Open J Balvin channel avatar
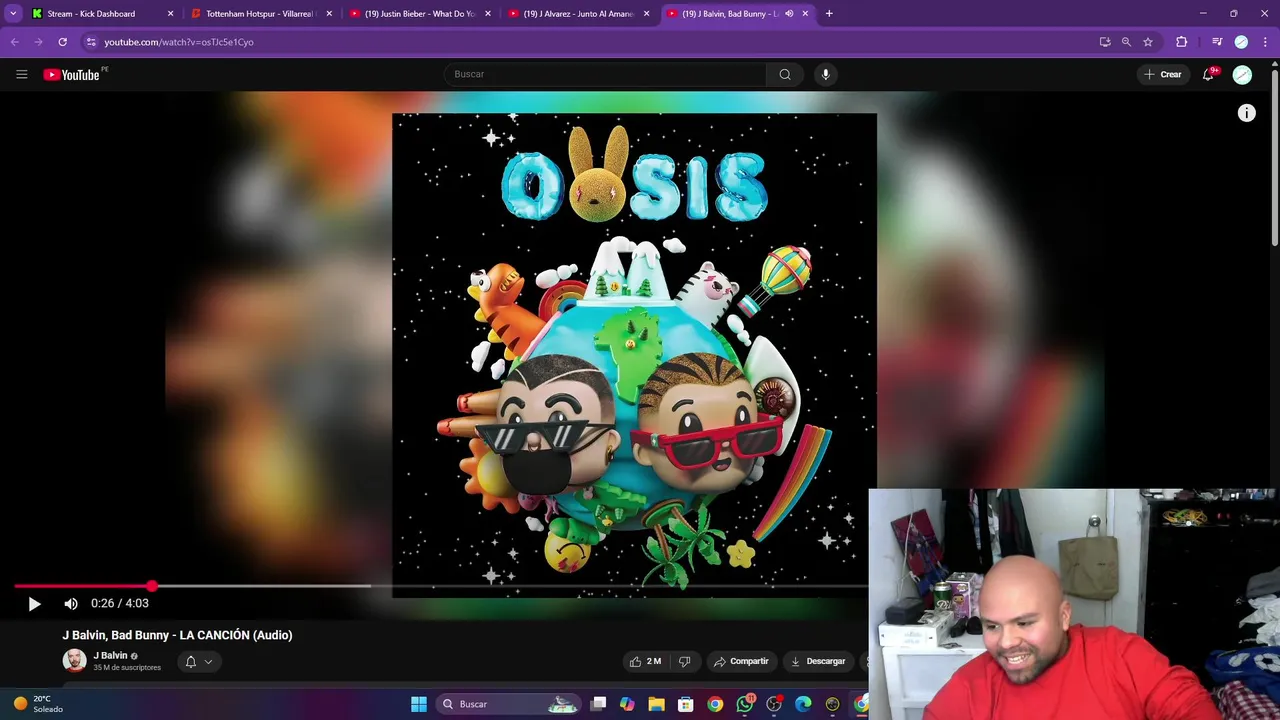1280x720 pixels. click(74, 660)
